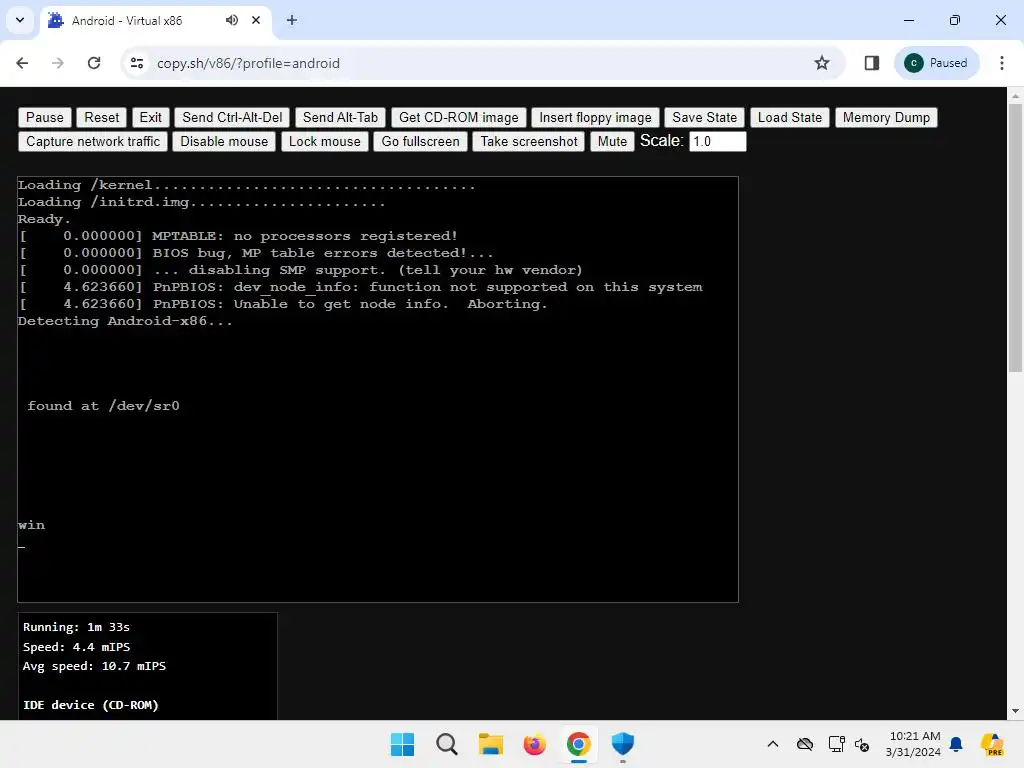Mute the tab via speaker icon
Screen dimensions: 1024x768
[232, 20]
